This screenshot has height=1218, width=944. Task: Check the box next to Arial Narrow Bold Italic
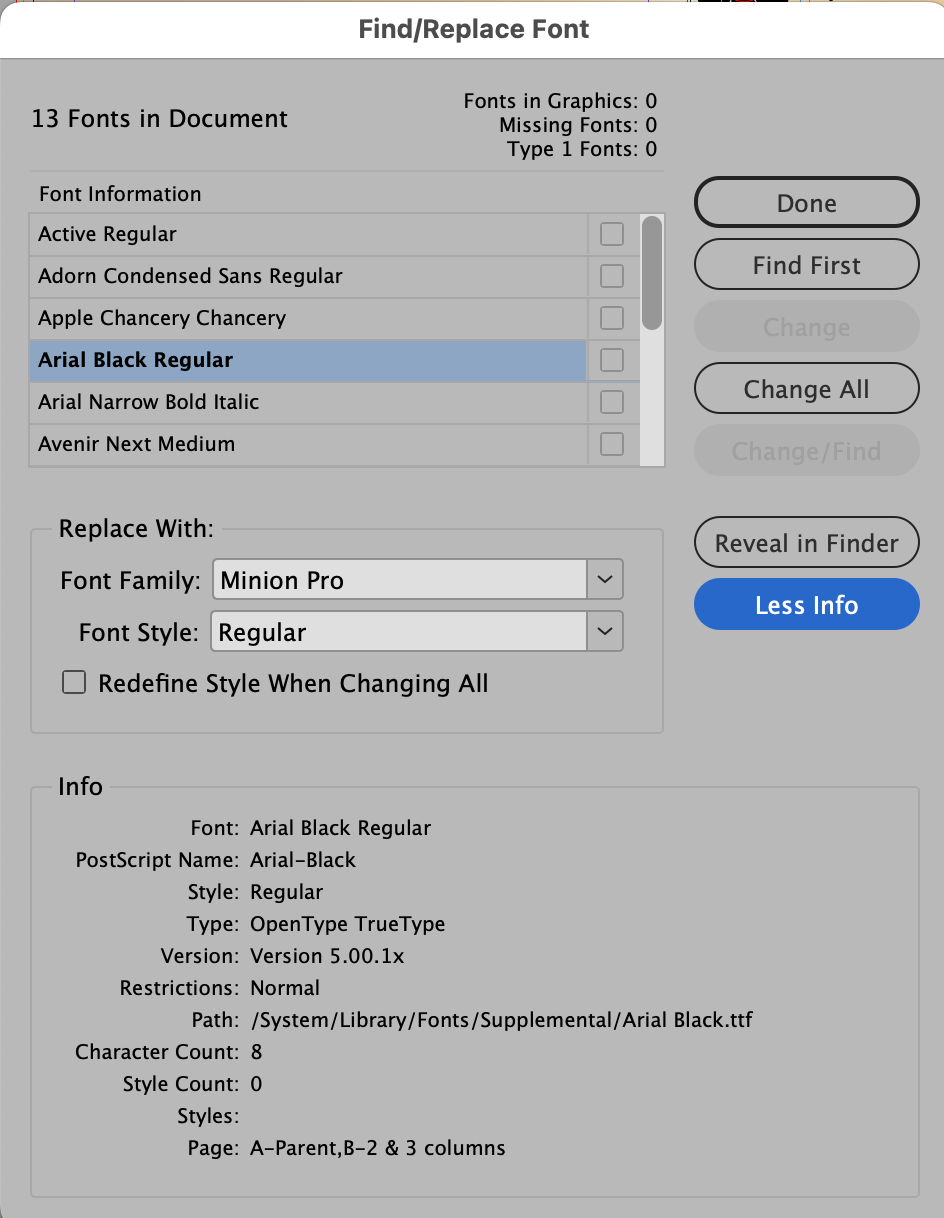pyautogui.click(x=611, y=402)
